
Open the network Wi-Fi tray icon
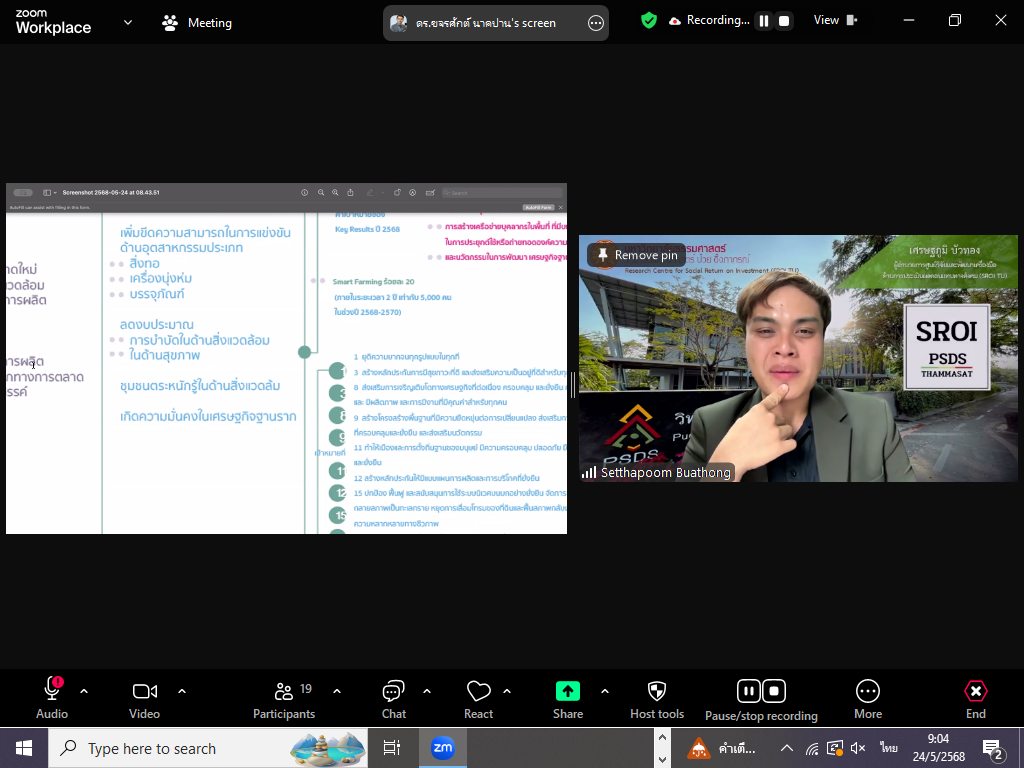(x=812, y=748)
